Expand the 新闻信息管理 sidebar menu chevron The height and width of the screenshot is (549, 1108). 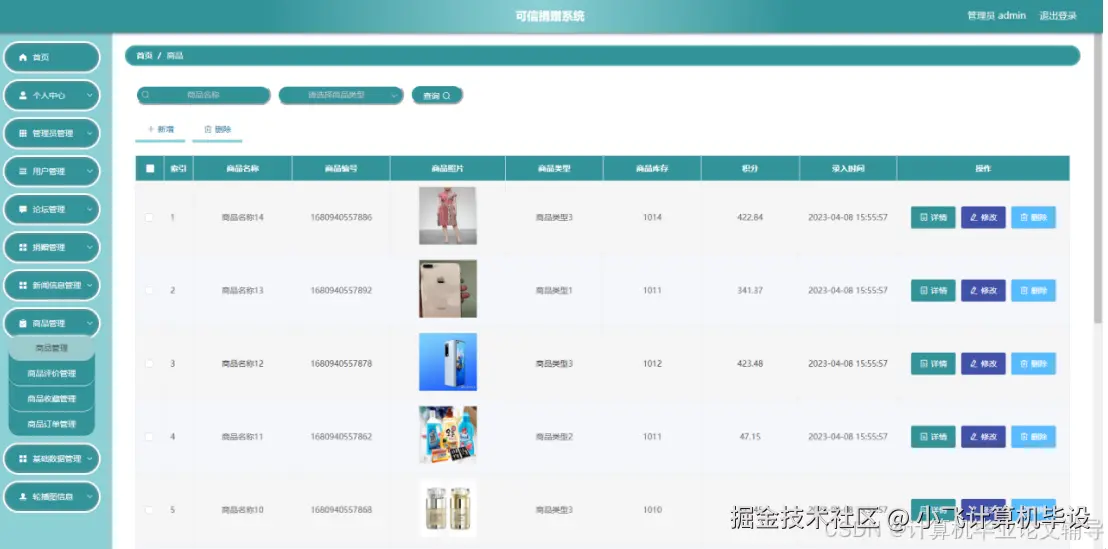[x=90, y=285]
